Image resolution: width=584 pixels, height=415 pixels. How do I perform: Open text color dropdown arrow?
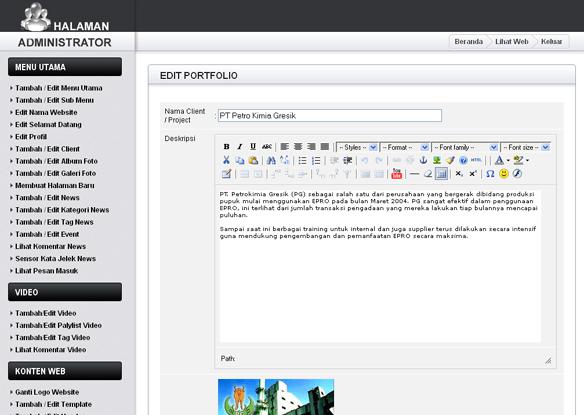(x=508, y=161)
